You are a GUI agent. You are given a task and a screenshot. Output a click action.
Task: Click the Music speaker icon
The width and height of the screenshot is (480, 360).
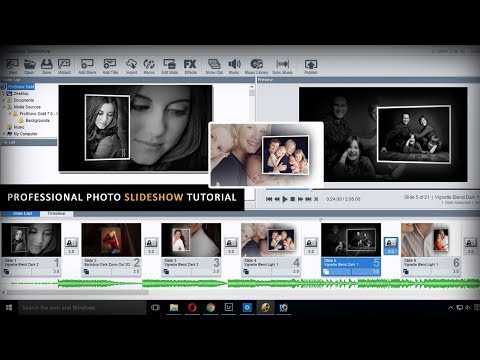[234, 66]
